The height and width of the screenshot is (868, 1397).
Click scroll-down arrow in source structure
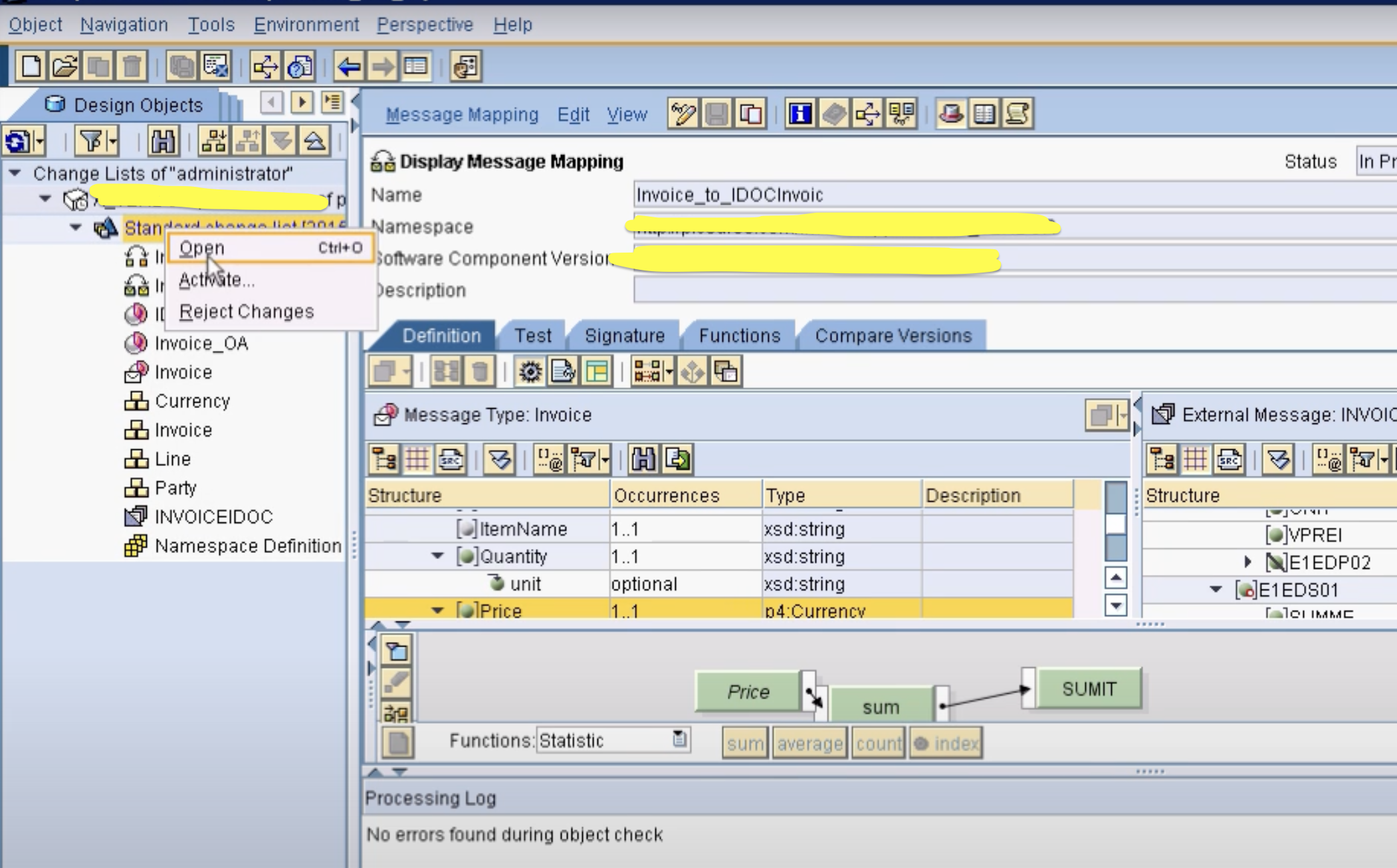click(1116, 605)
